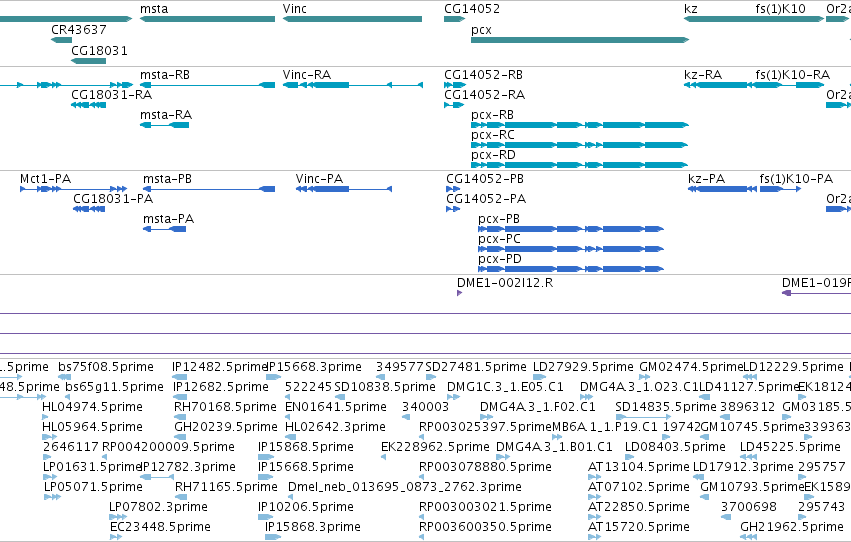Click the HL02642.3prime EST label
851x542 pixels.
click(335, 427)
